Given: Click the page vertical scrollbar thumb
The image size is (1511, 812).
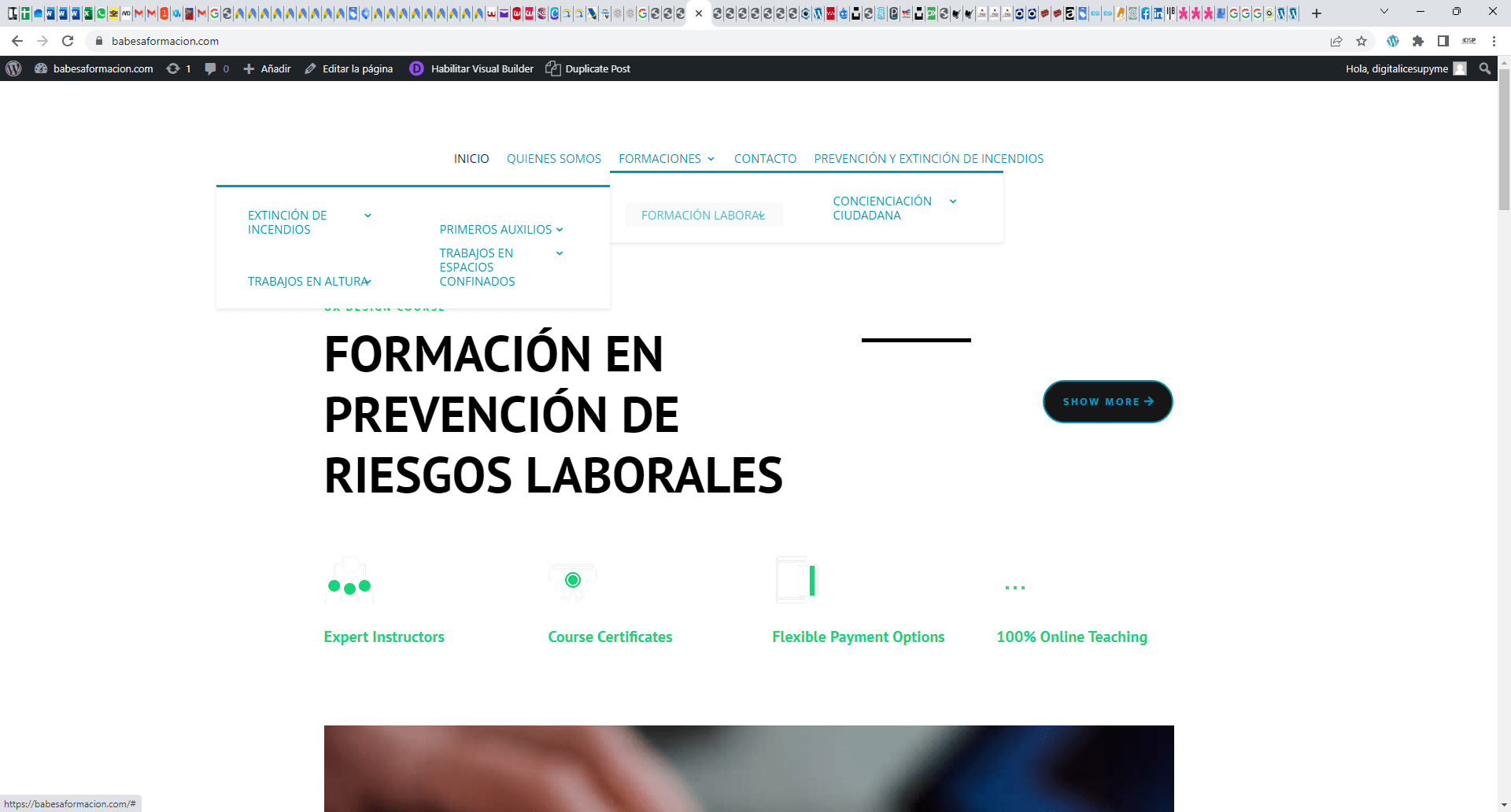Looking at the screenshot, I should click(x=1504, y=140).
